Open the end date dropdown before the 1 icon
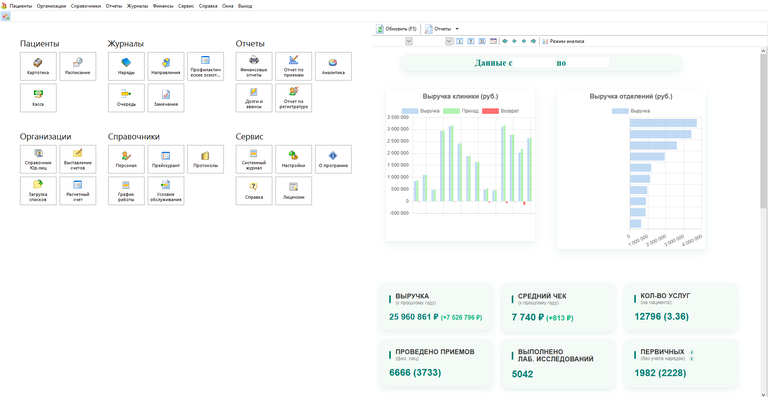The image size is (768, 397). pos(449,42)
